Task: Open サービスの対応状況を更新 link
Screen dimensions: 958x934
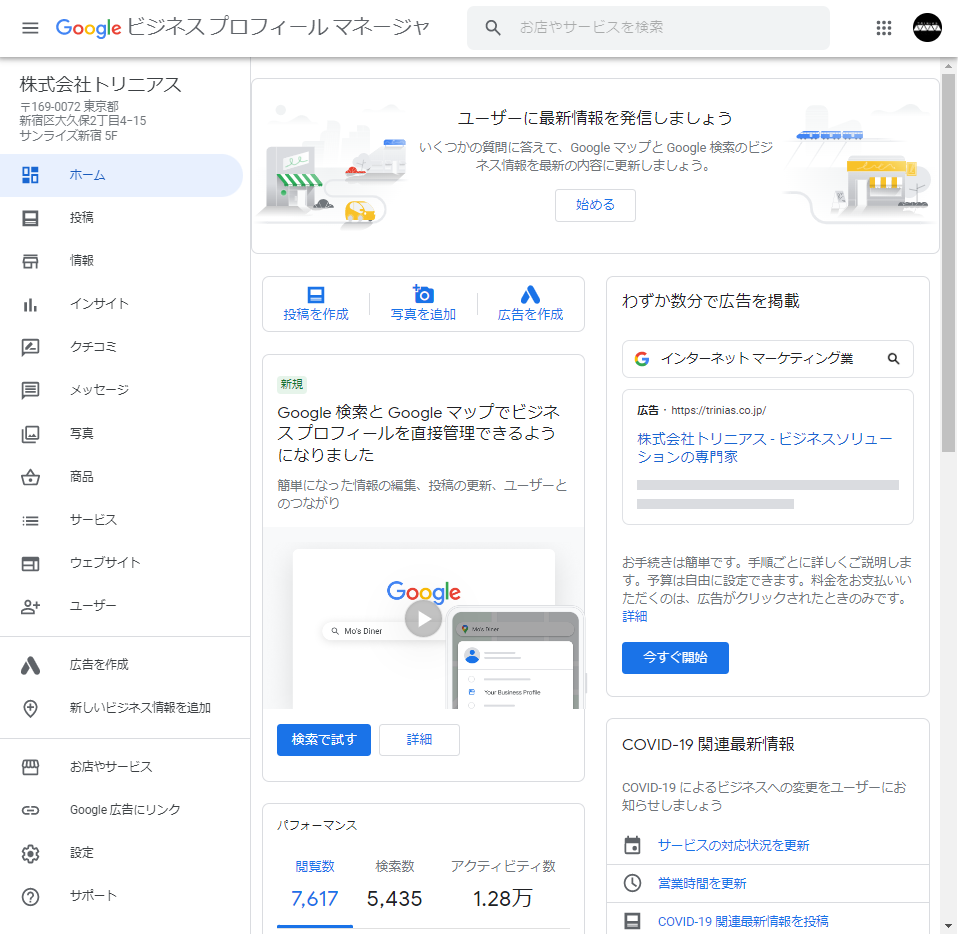Action: [733, 845]
